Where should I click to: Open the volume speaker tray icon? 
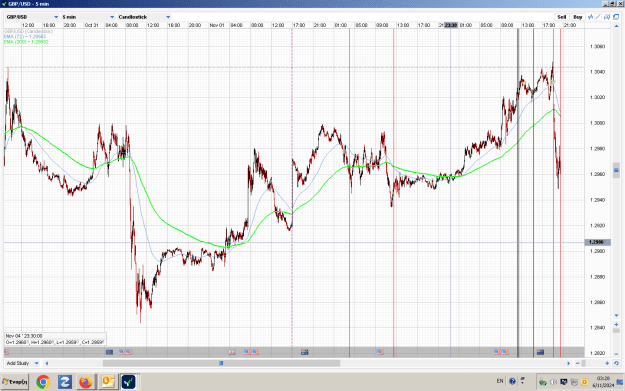click(553, 382)
